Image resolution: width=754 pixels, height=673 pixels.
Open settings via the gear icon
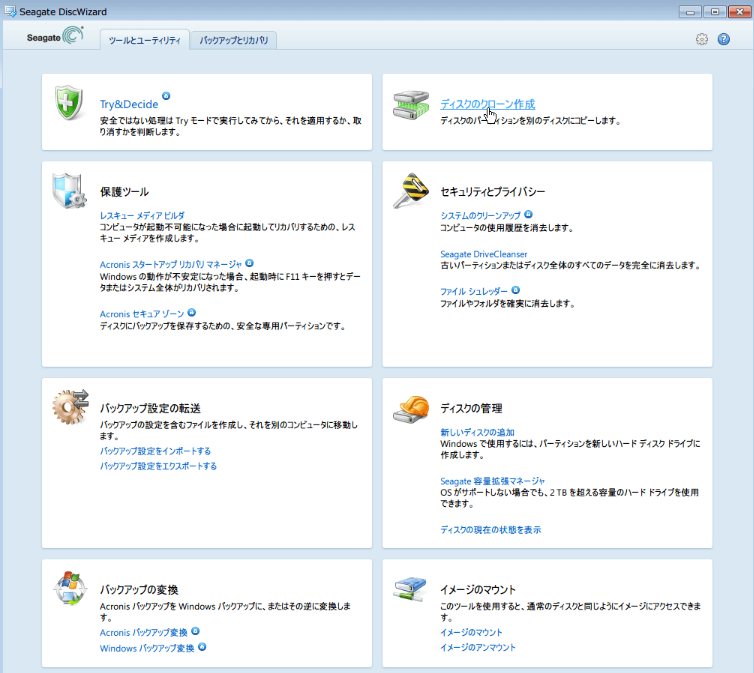[x=702, y=39]
